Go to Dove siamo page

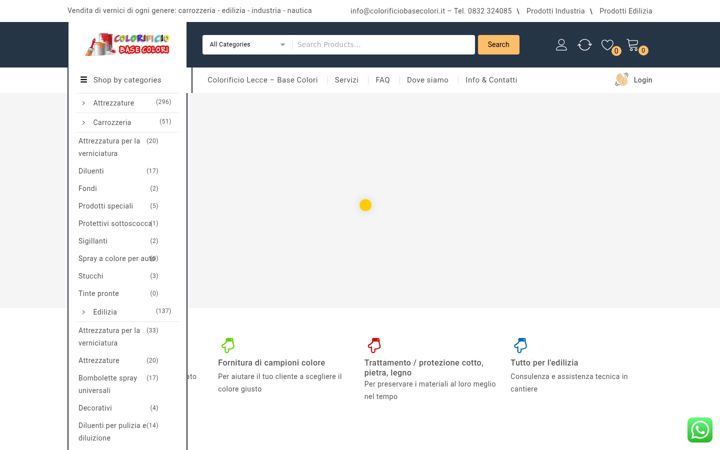pyautogui.click(x=428, y=80)
